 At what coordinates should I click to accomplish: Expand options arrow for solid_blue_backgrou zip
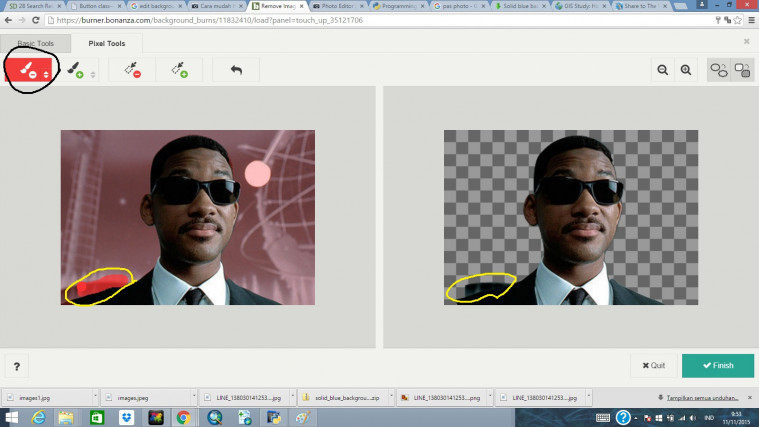tap(391, 396)
